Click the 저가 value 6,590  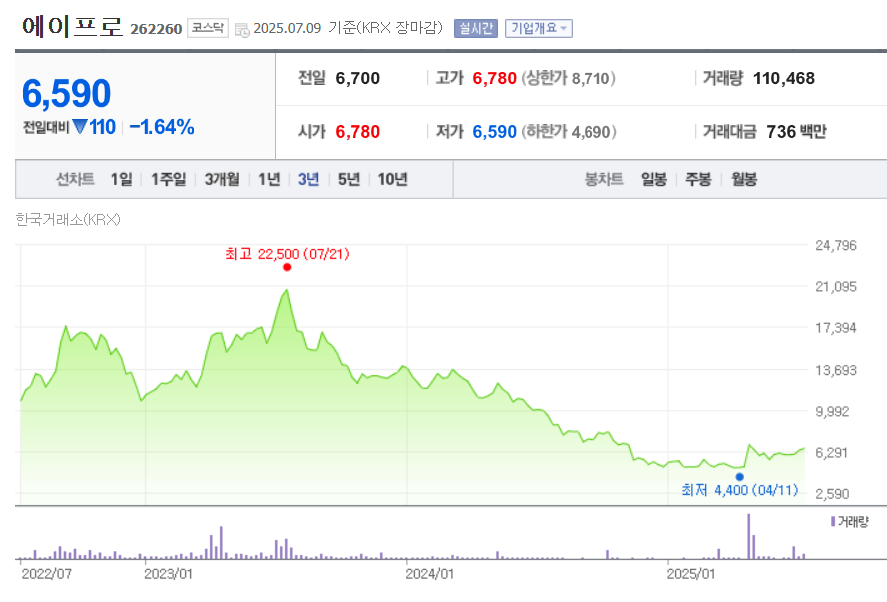tap(494, 132)
